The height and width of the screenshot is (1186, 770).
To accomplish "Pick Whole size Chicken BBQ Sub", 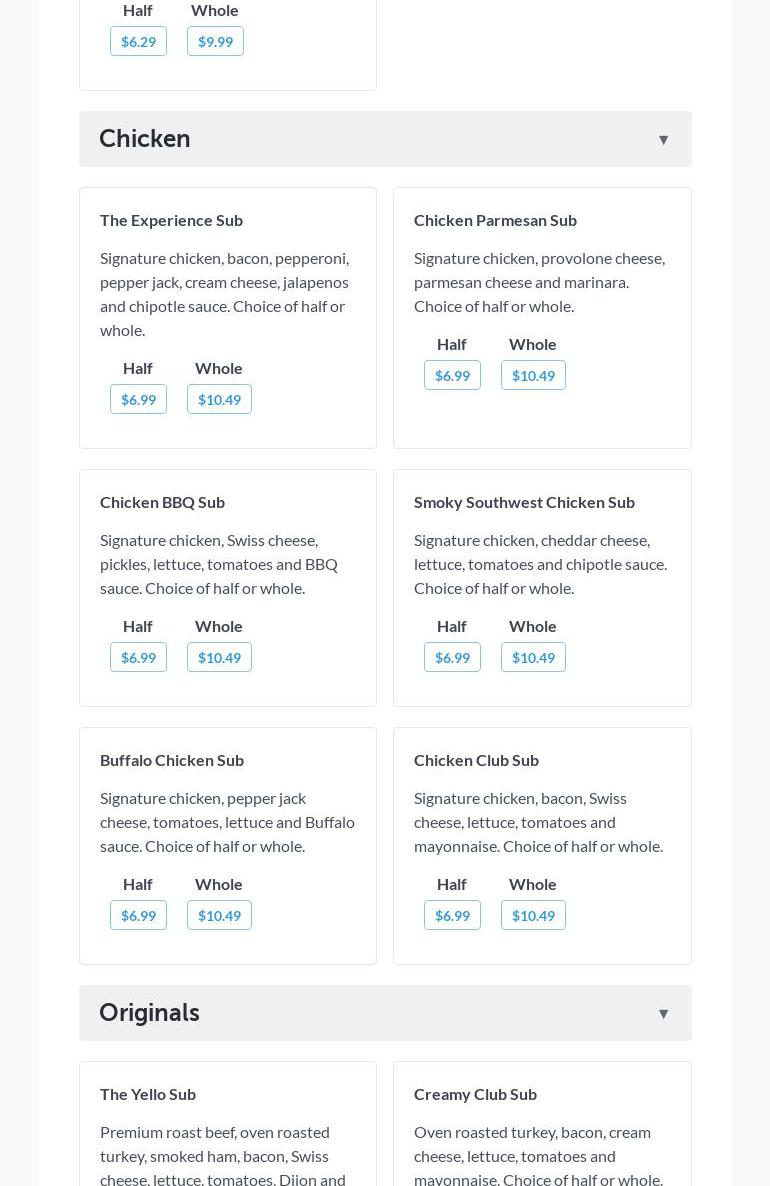I will coord(219,657).
